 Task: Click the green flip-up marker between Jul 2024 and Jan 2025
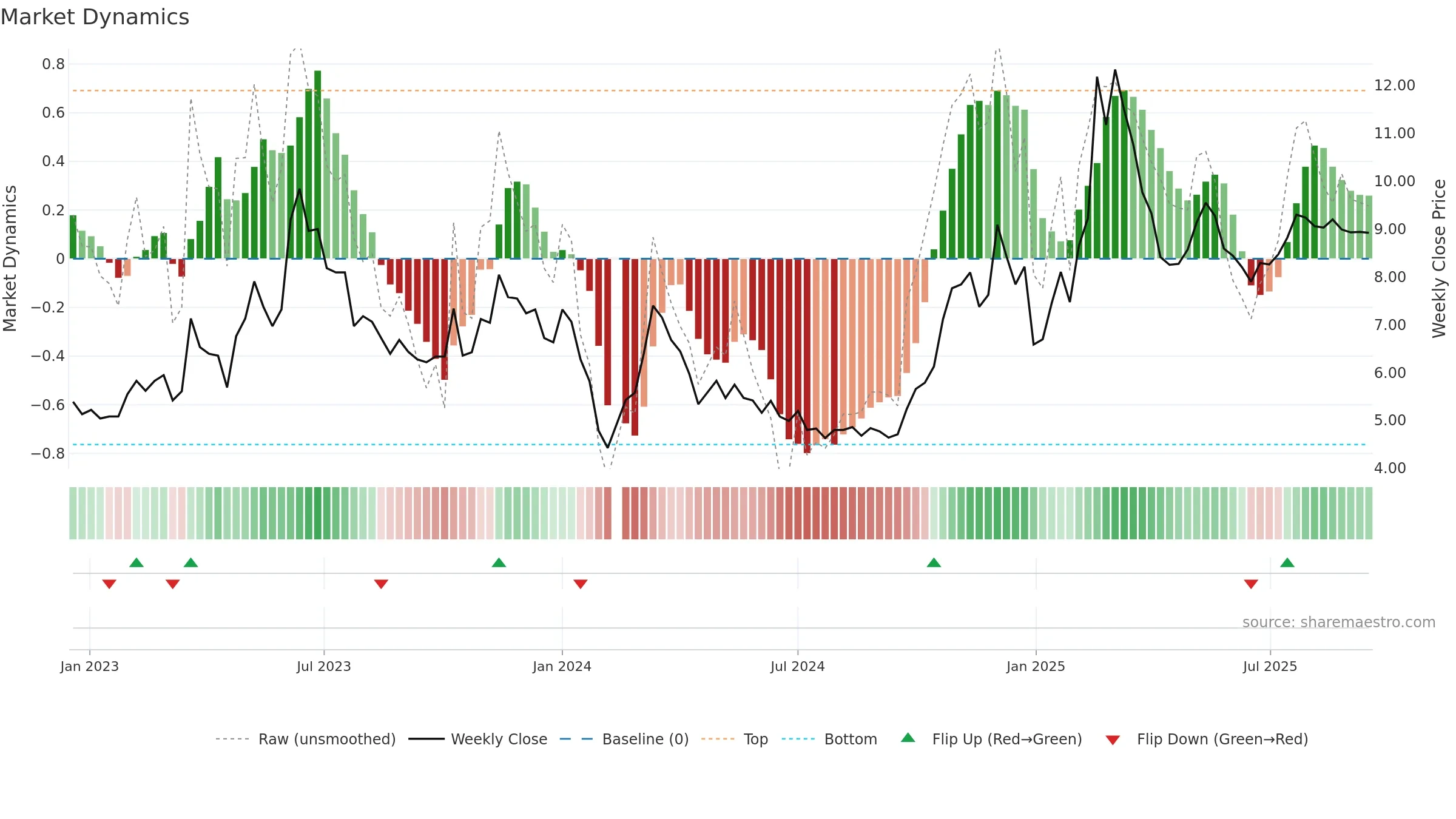[934, 562]
